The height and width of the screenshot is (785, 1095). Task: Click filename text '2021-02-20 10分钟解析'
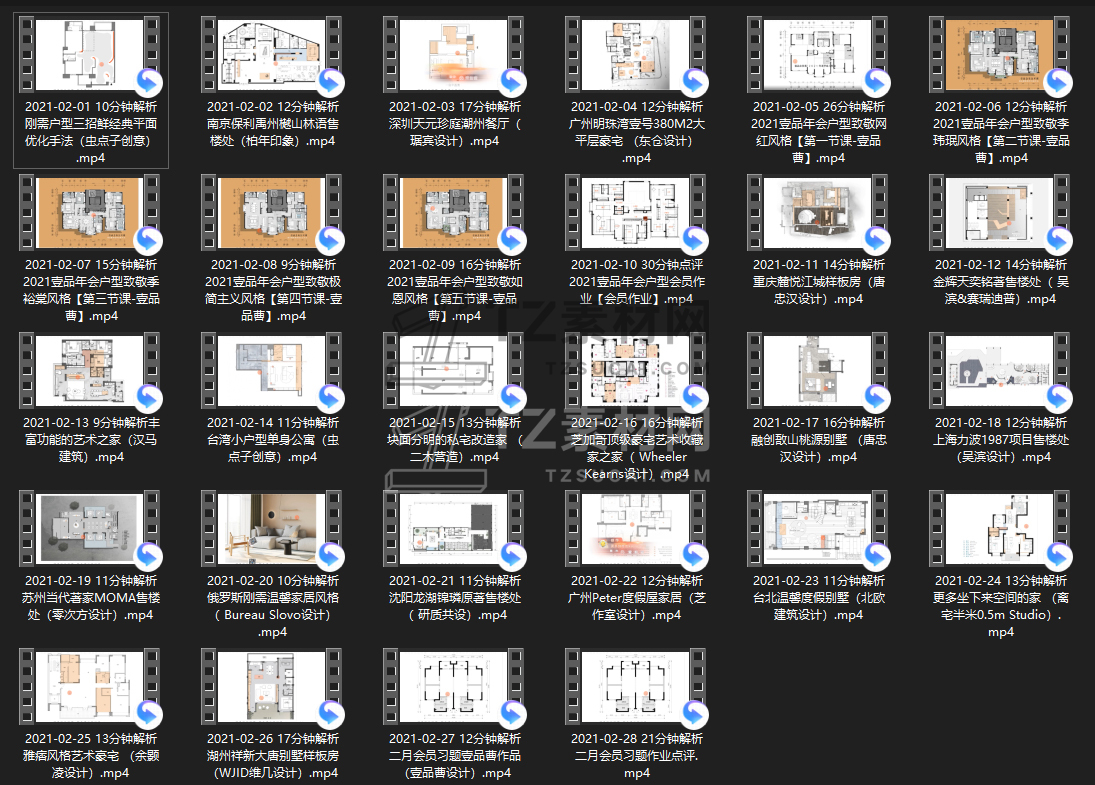pos(273,580)
